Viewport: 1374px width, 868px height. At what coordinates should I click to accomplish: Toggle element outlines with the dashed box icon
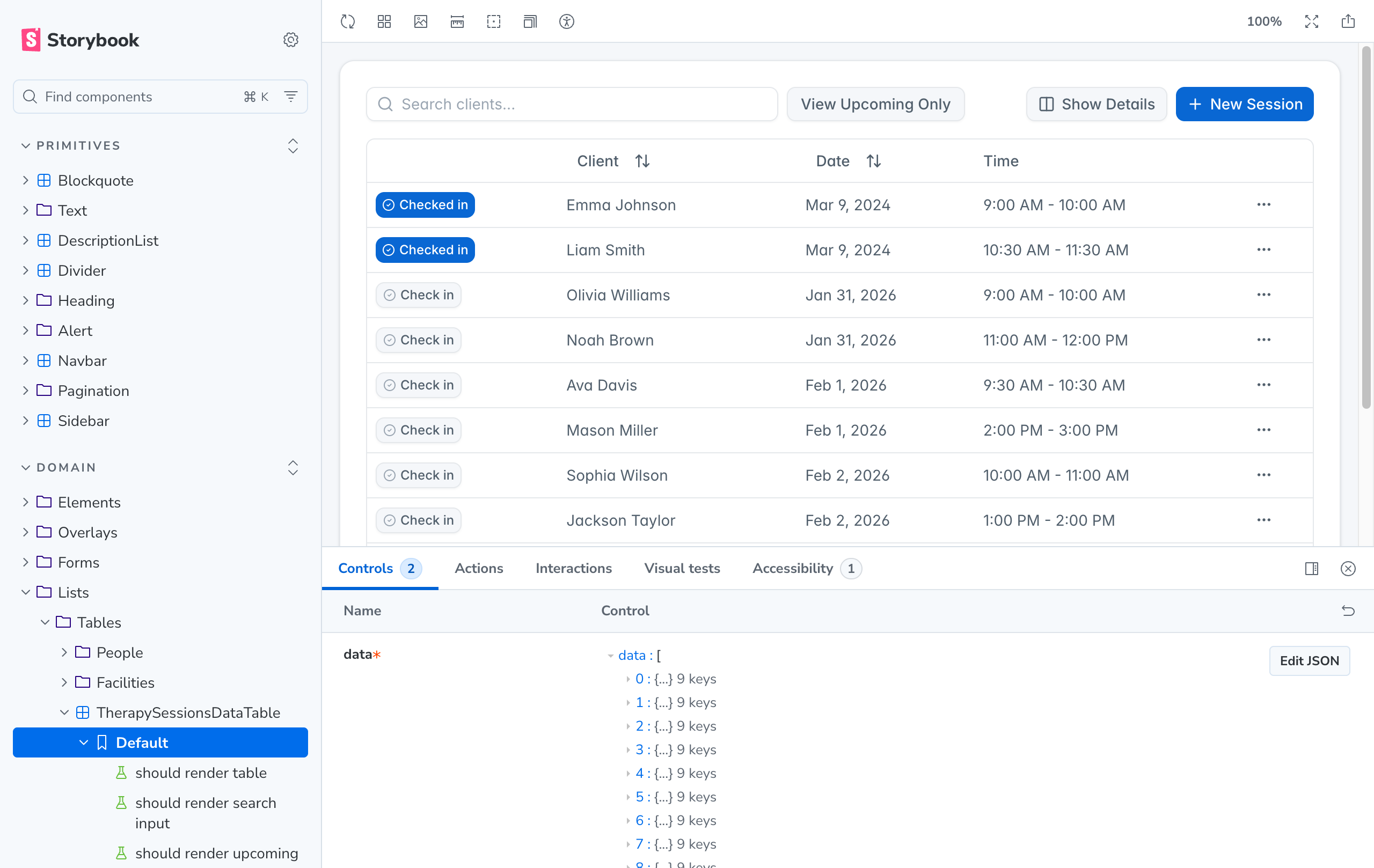[x=494, y=21]
